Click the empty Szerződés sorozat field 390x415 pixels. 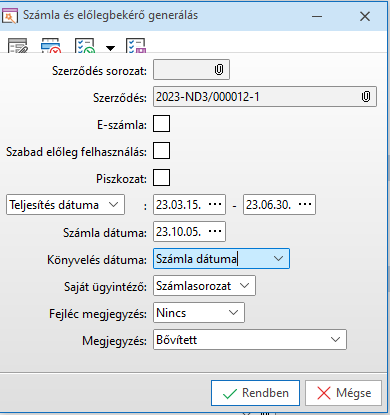point(191,70)
